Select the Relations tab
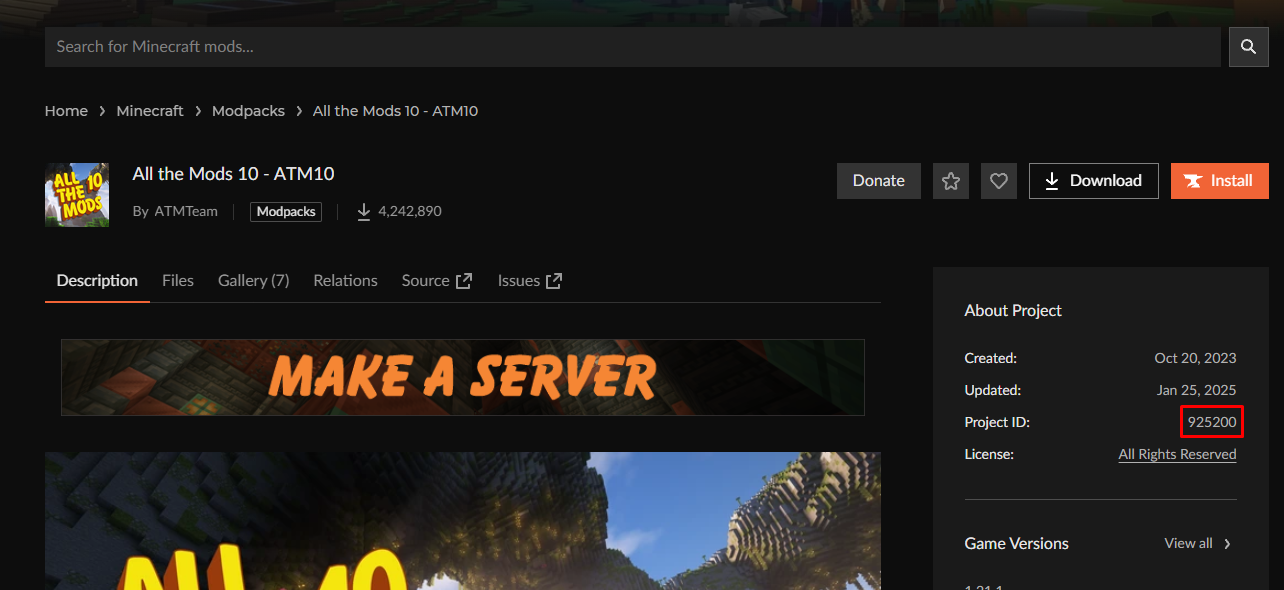The image size is (1284, 590). tap(345, 281)
